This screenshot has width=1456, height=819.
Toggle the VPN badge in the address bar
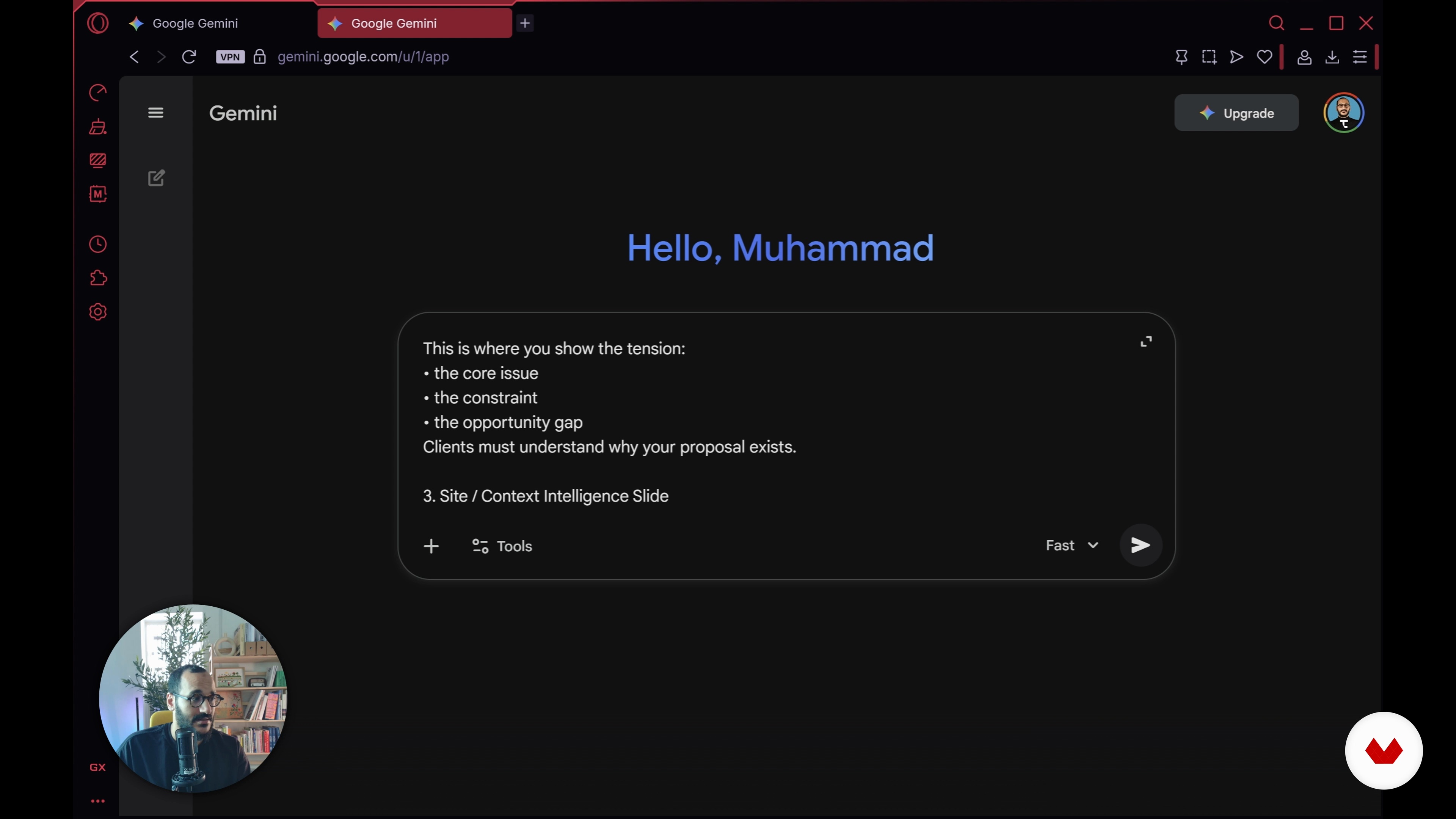click(230, 56)
